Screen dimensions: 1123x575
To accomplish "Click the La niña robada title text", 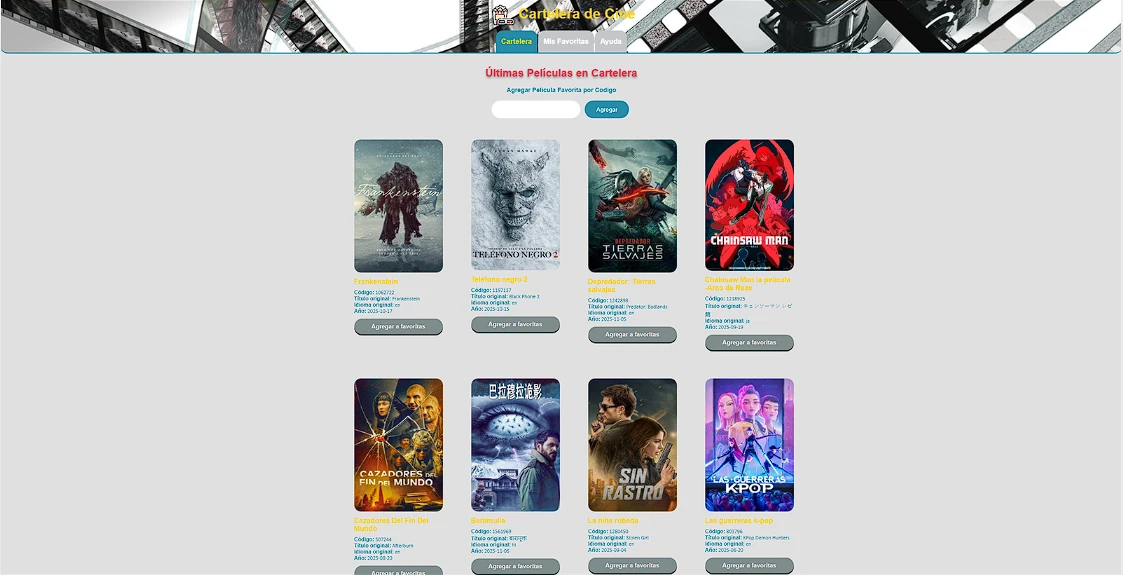I will 613,521.
